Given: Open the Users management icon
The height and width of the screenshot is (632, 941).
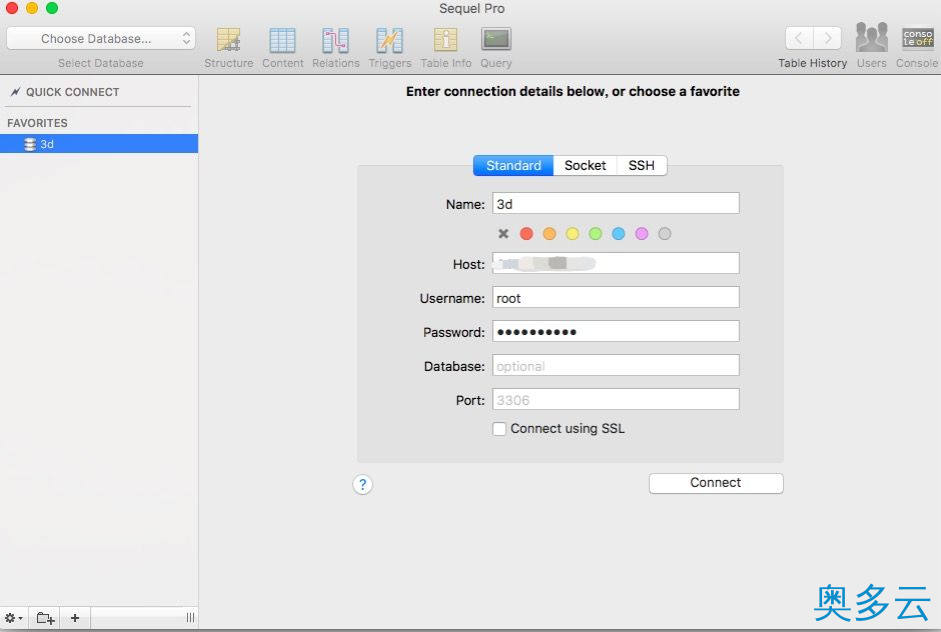Looking at the screenshot, I should (871, 38).
